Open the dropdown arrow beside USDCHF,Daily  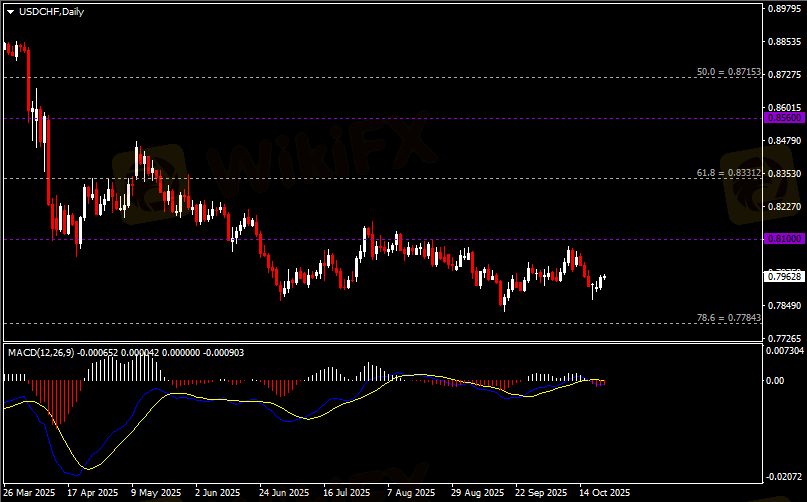click(10, 10)
